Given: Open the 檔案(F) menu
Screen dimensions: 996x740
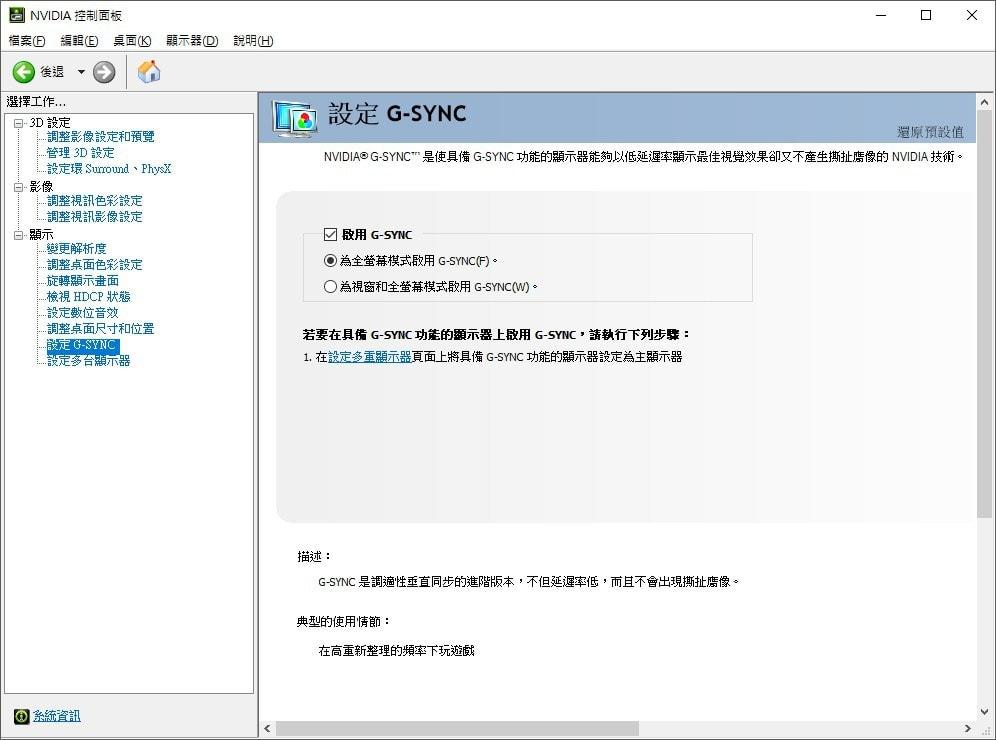Looking at the screenshot, I should click(27, 41).
